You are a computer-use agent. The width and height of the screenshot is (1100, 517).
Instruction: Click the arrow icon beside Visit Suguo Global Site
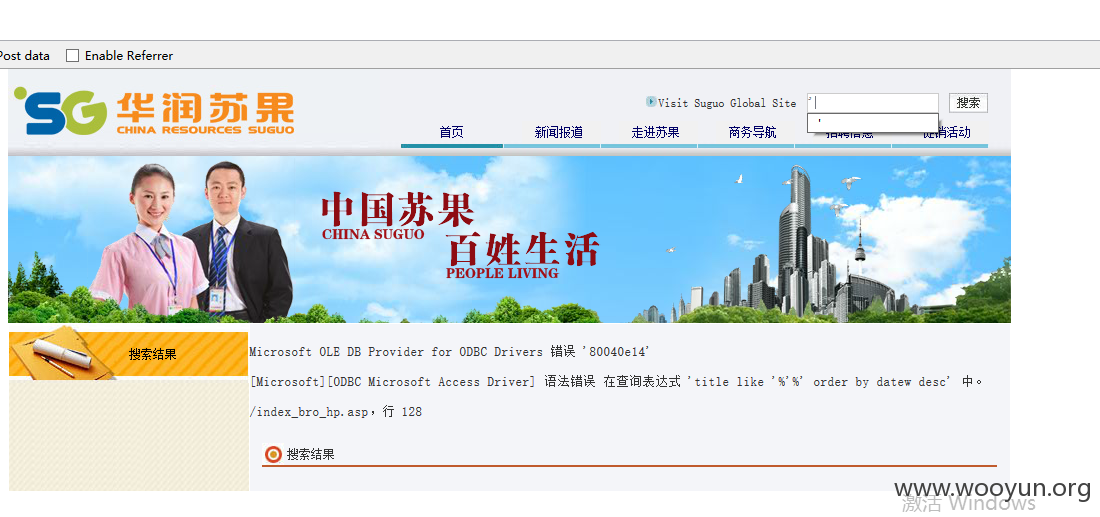[x=650, y=102]
